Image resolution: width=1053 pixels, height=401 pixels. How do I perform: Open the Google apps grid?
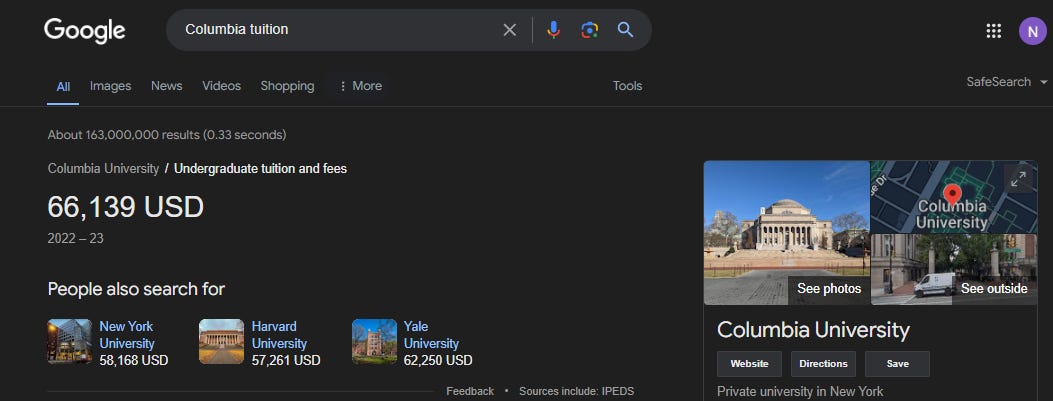[x=993, y=30]
